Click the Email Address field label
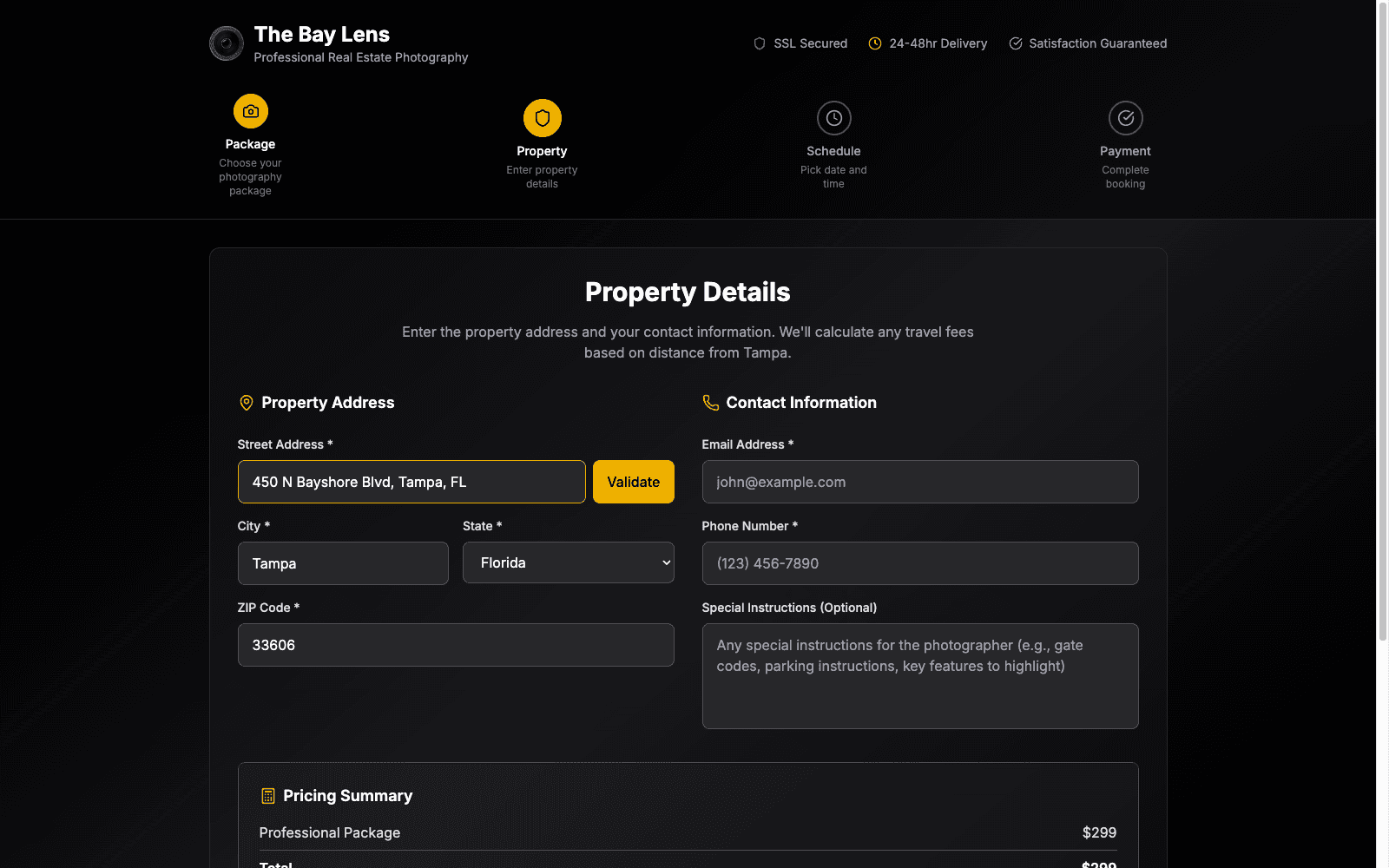 pos(747,444)
